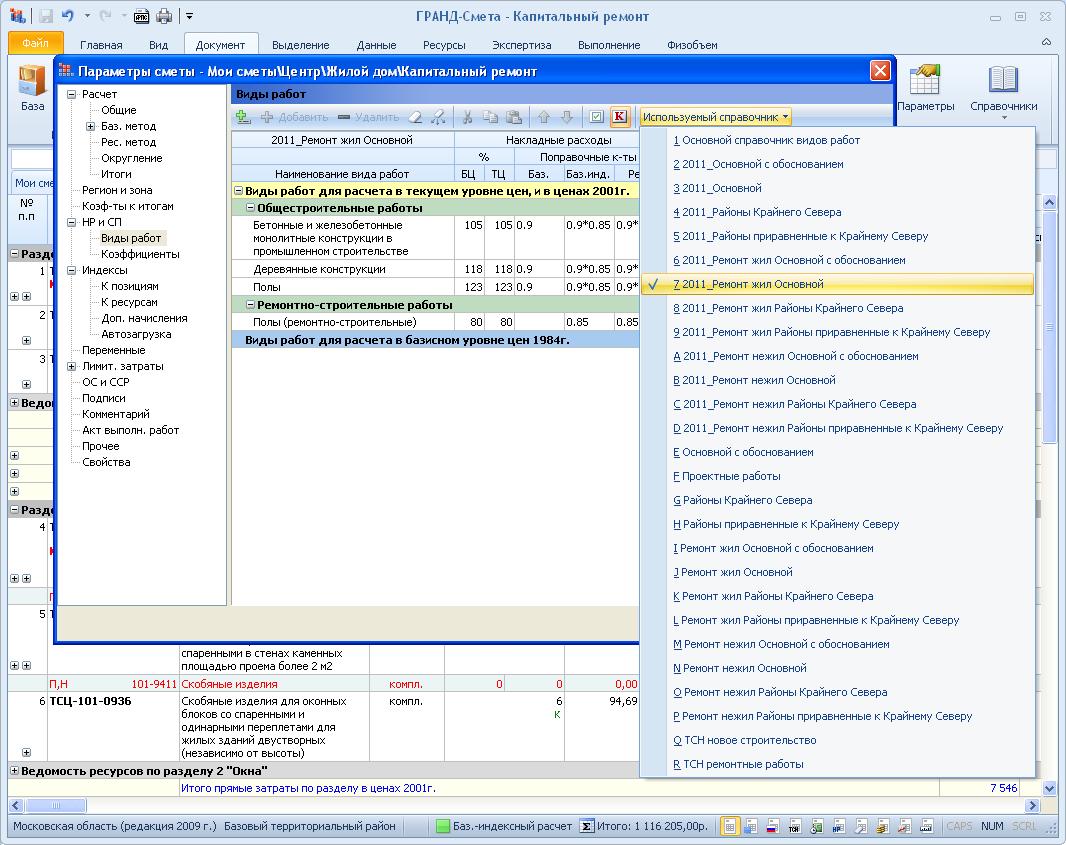Select the Полы row in works table
This screenshot has height=845, width=1066.
point(267,287)
